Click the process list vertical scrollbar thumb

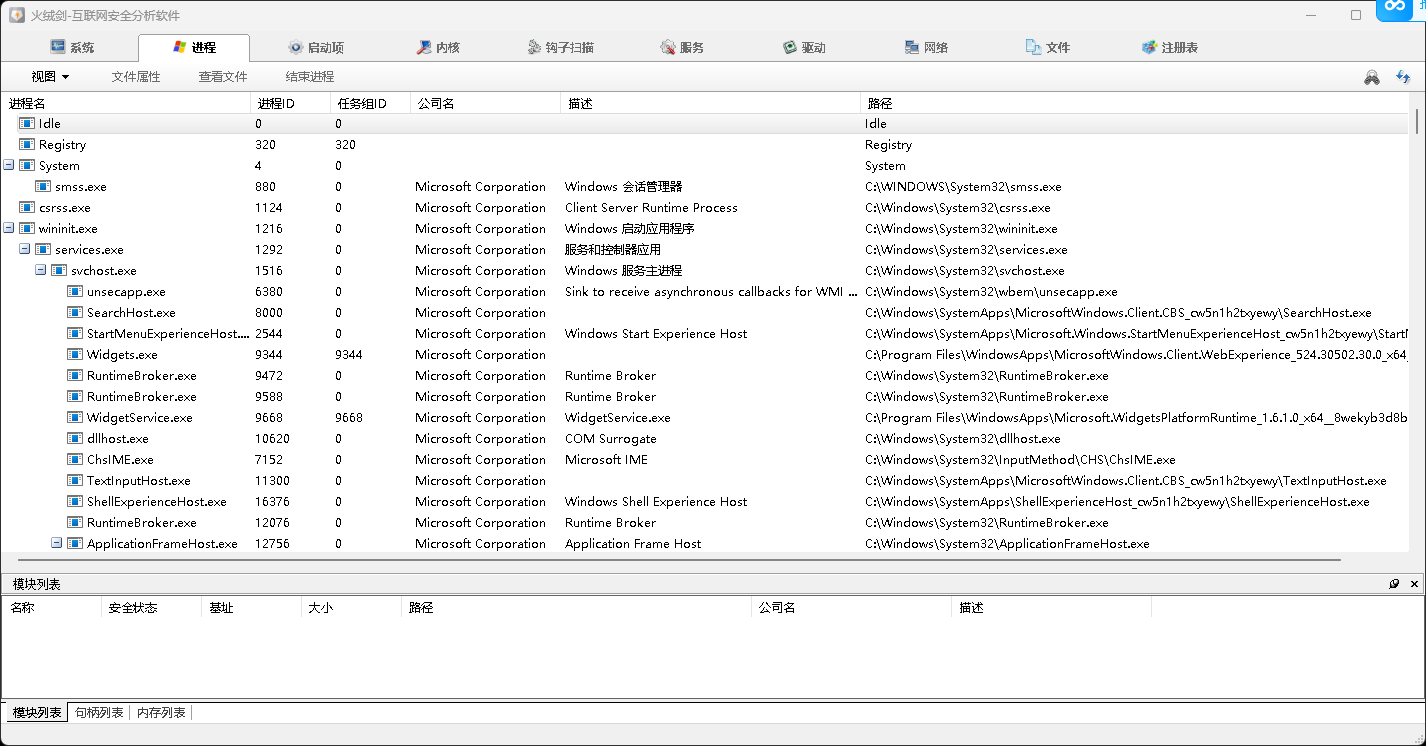click(x=1417, y=121)
